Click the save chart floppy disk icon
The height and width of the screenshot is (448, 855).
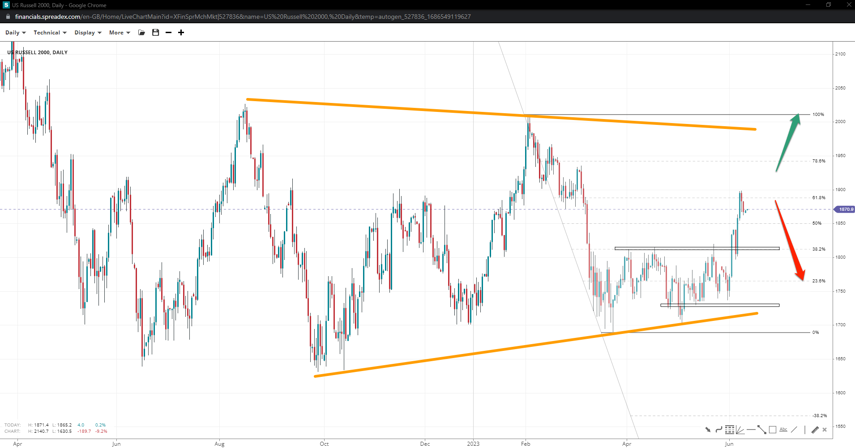(x=155, y=33)
